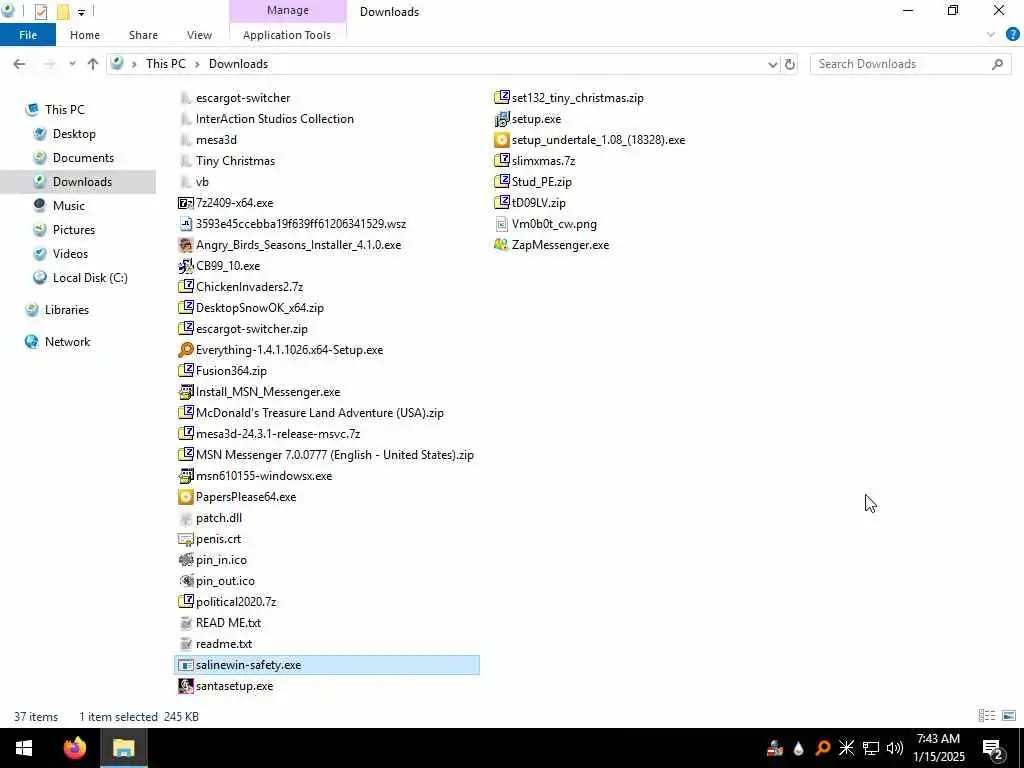Viewport: 1024px width, 768px height.
Task: Open Pictures in the navigation pane
Action: pos(73,230)
